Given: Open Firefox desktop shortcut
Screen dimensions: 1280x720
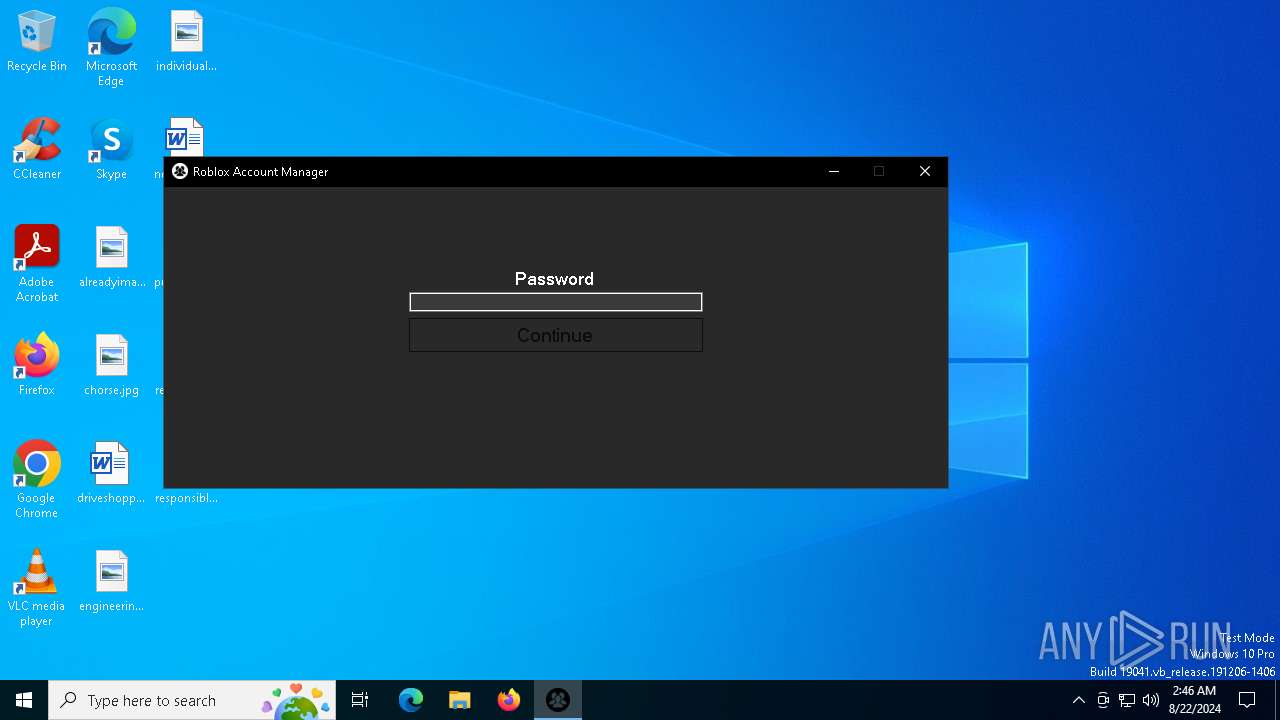Looking at the screenshot, I should pos(37,366).
